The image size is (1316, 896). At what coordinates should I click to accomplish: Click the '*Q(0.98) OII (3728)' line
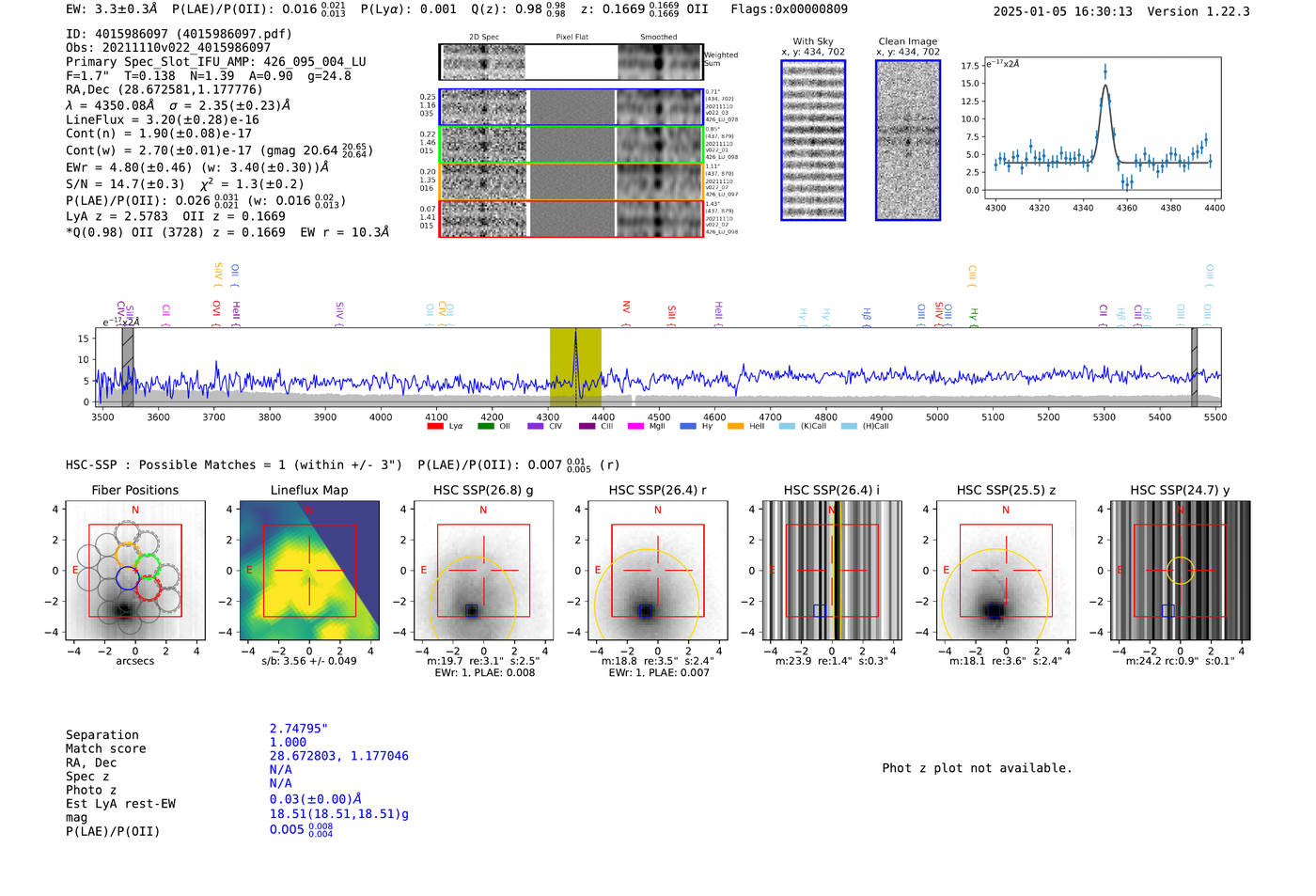(x=227, y=232)
